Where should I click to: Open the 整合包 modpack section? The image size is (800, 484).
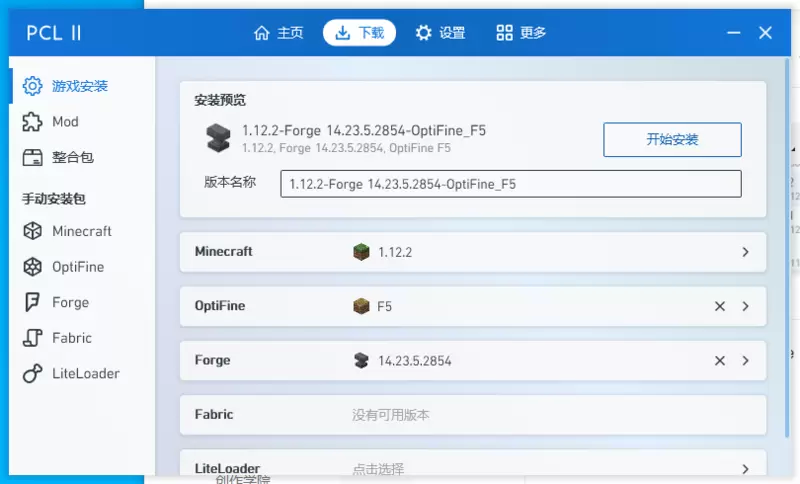pos(82,157)
